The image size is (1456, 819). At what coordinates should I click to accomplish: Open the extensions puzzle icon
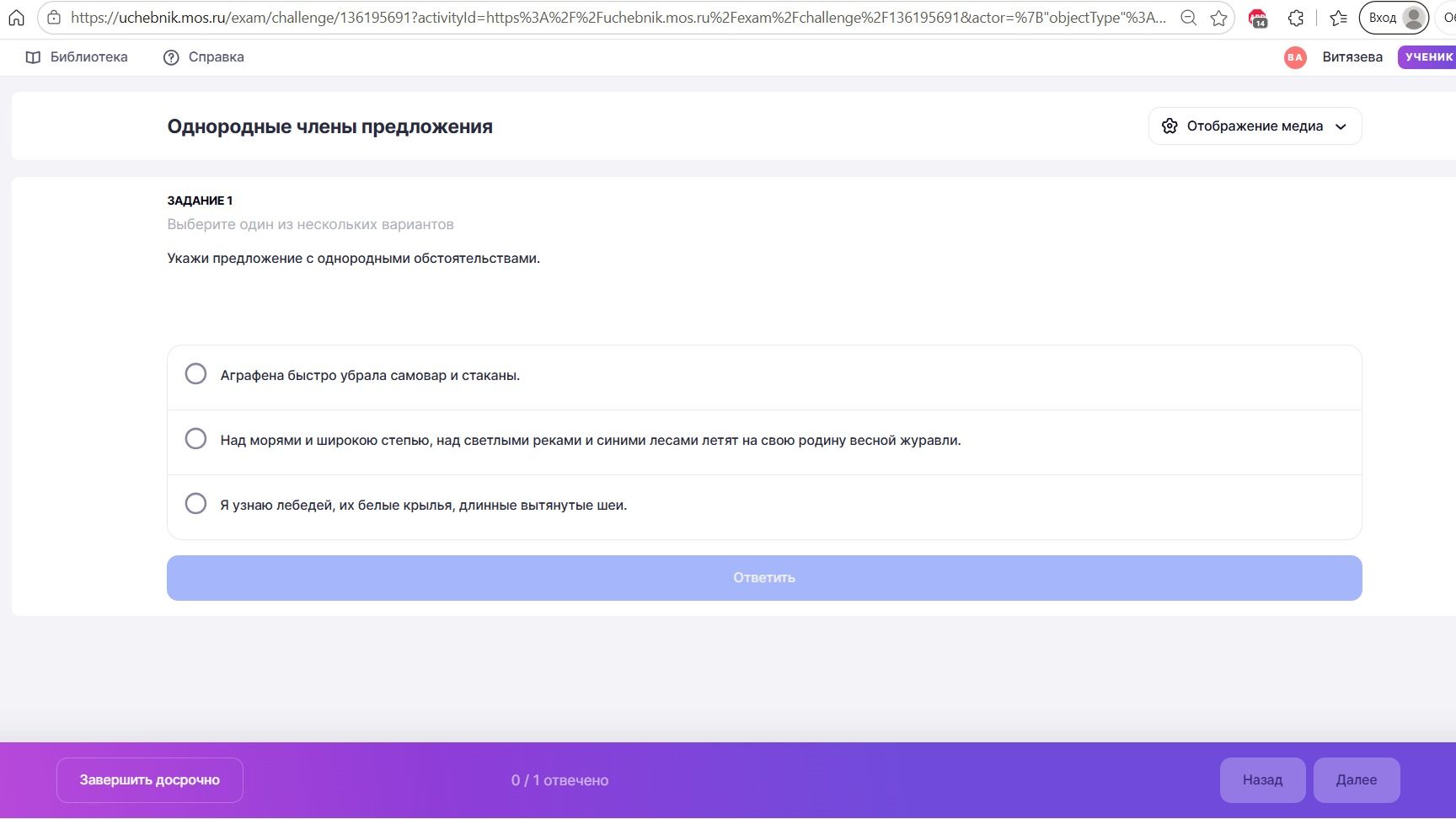coord(1296,18)
